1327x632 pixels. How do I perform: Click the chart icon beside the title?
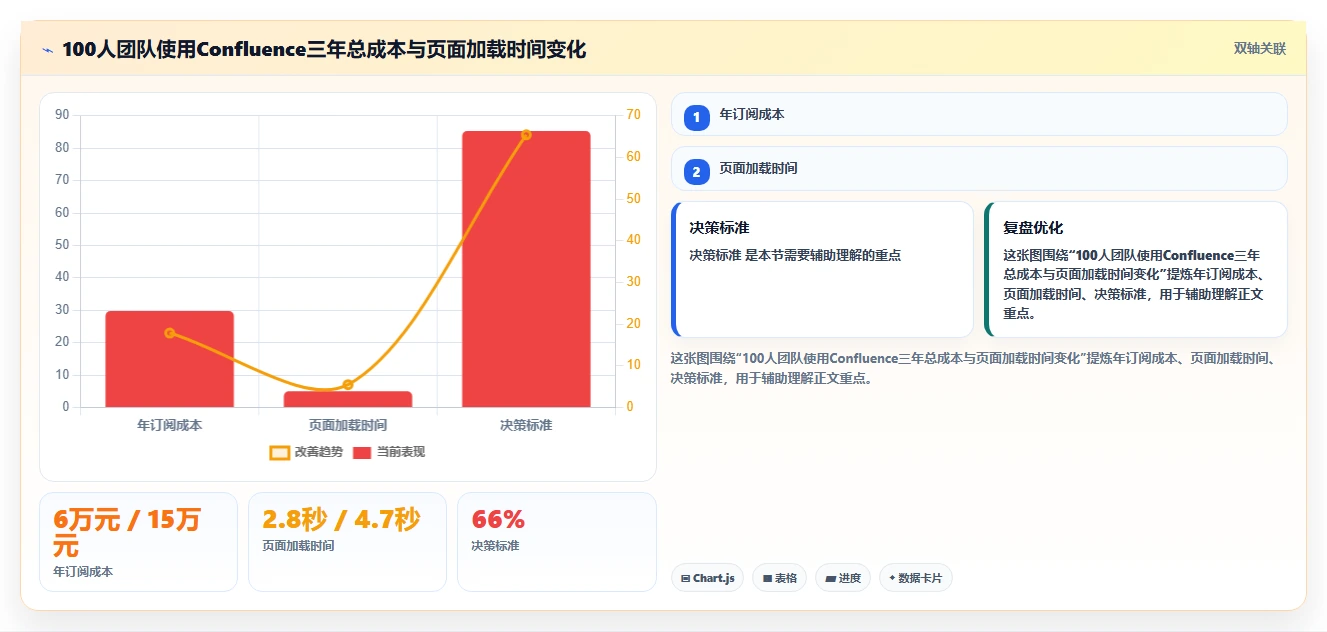point(47,50)
